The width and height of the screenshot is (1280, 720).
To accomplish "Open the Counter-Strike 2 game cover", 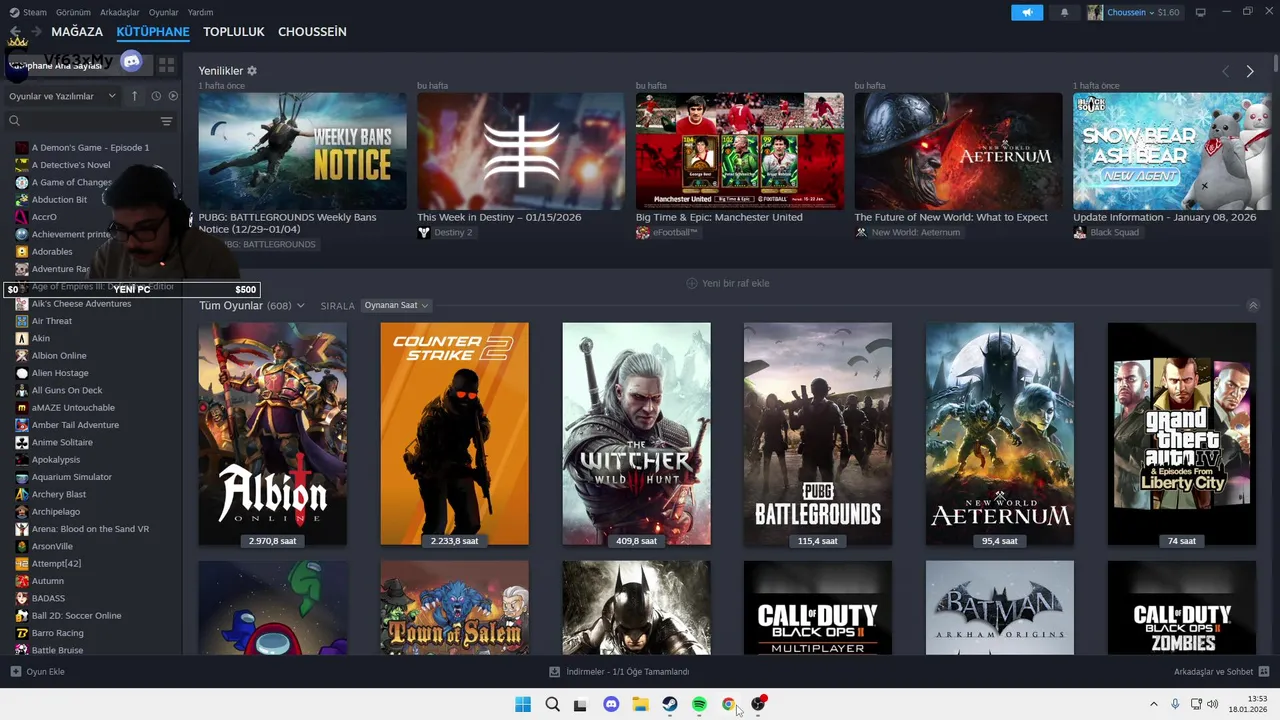I will 455,434.
